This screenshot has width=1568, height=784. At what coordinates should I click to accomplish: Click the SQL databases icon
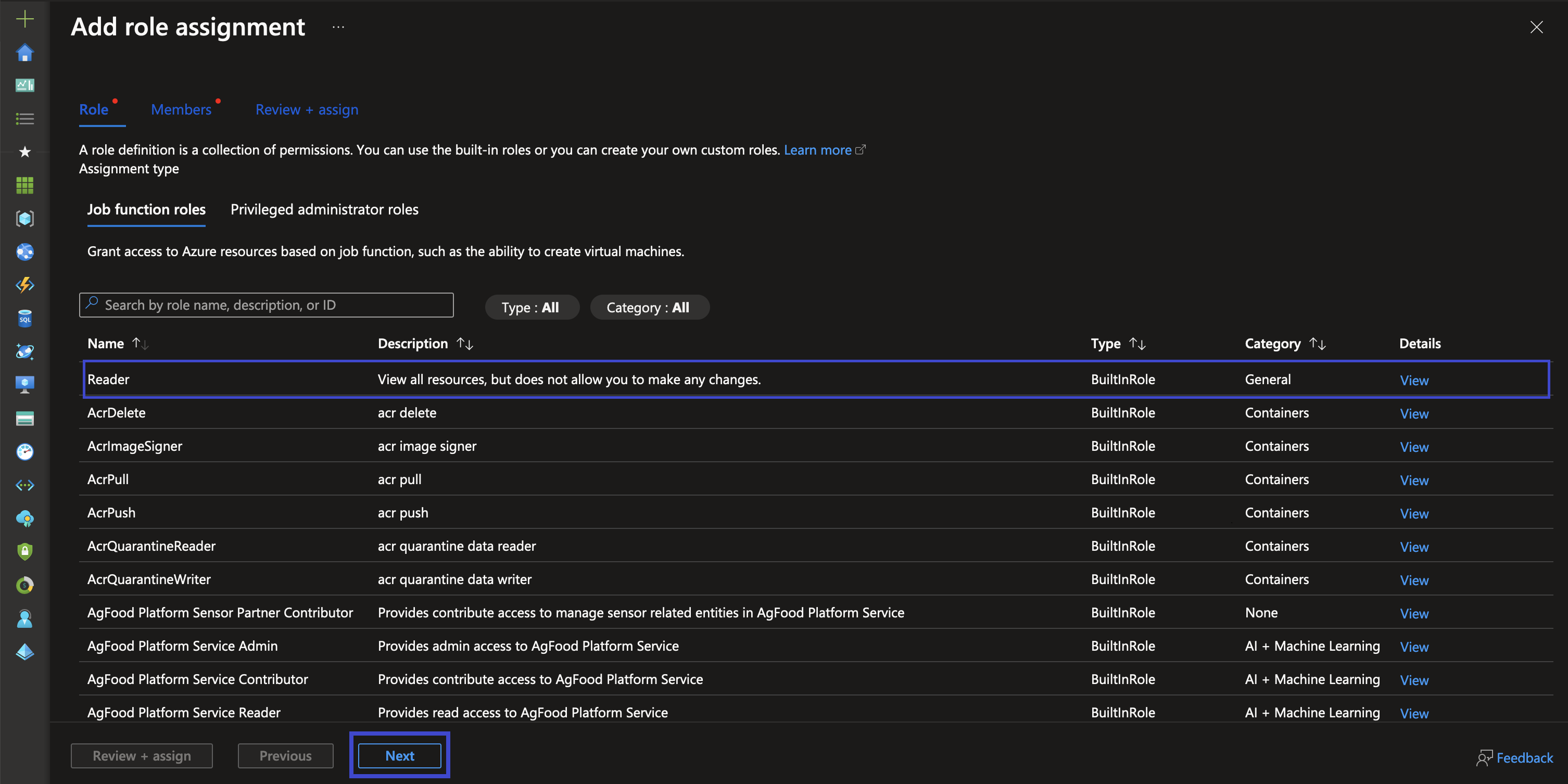tap(24, 318)
